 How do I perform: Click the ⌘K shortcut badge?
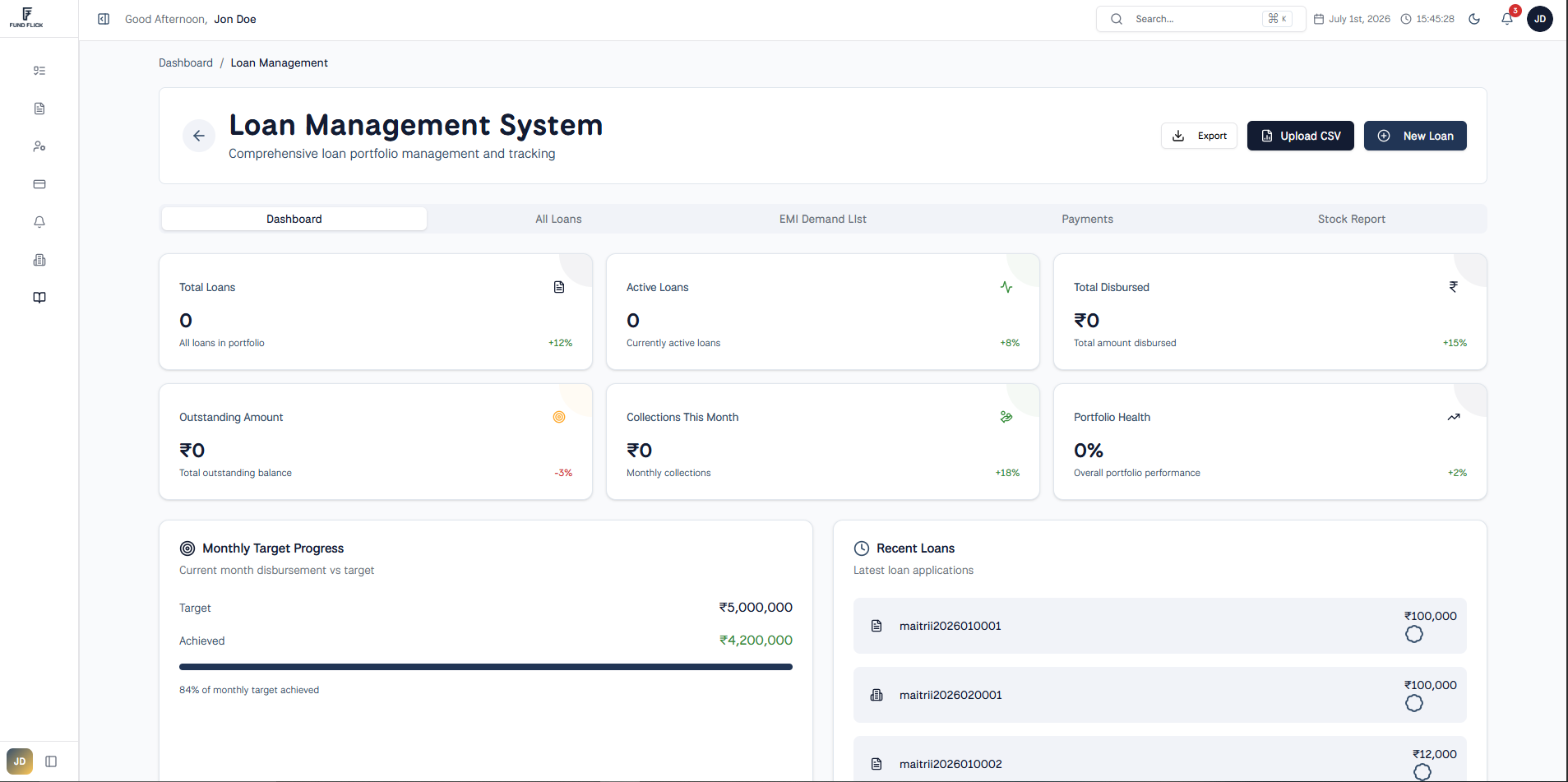tap(1278, 19)
